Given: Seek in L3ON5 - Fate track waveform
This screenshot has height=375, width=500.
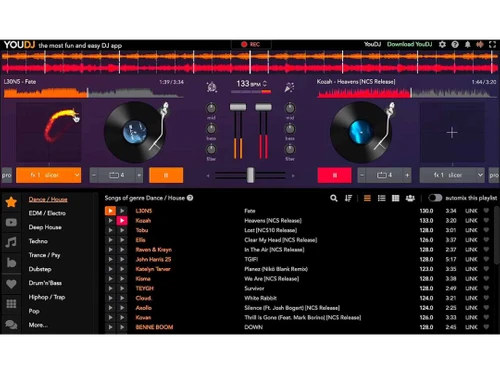Looking at the screenshot, I should [x=93, y=93].
